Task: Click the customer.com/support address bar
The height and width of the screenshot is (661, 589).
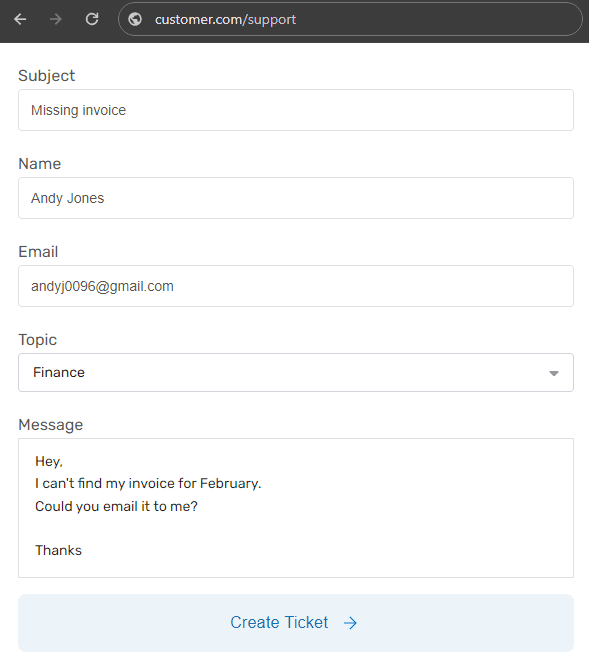Action: coord(350,19)
